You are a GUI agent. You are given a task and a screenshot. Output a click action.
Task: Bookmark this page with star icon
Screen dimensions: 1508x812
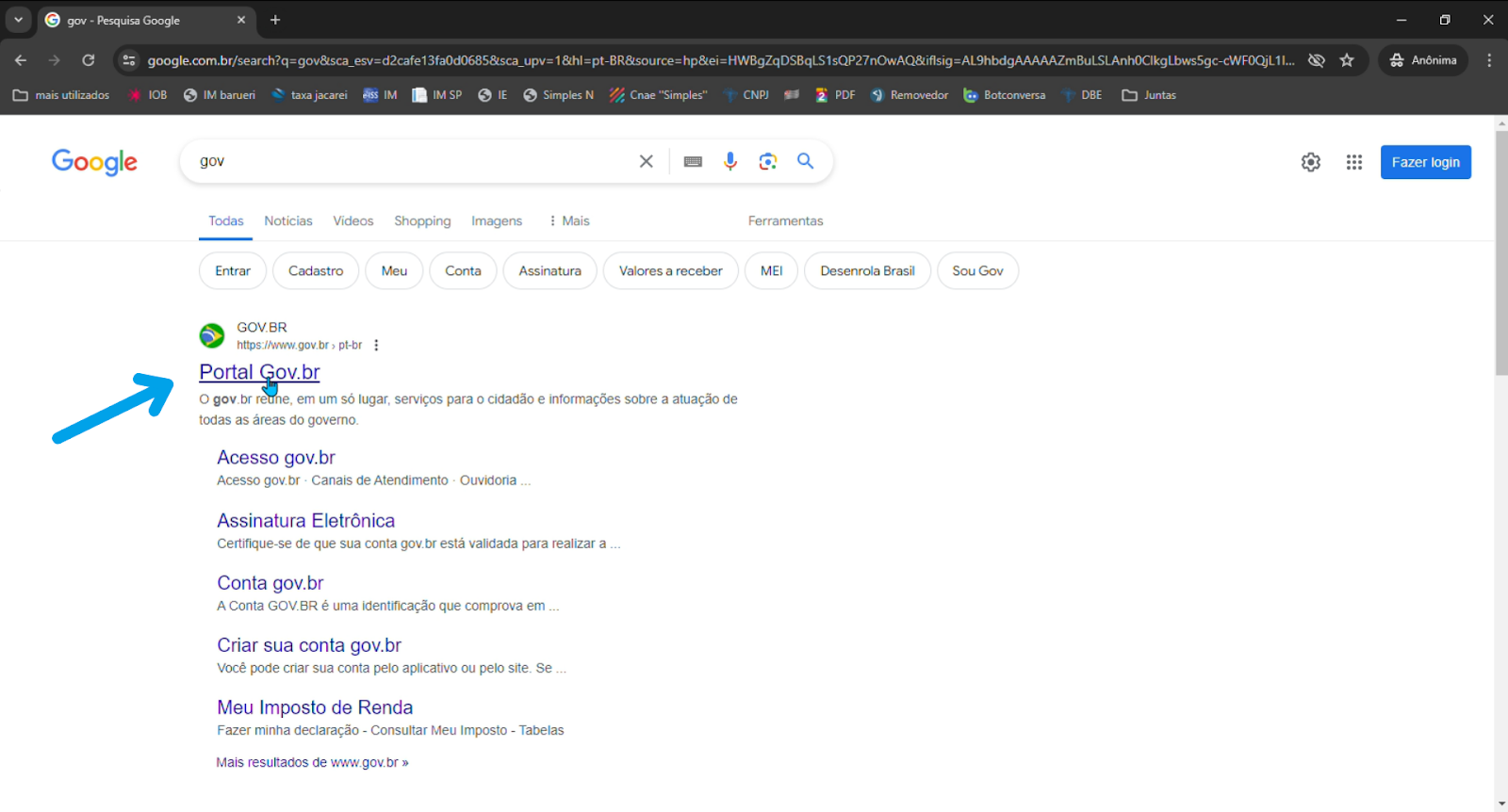pyautogui.click(x=1347, y=60)
